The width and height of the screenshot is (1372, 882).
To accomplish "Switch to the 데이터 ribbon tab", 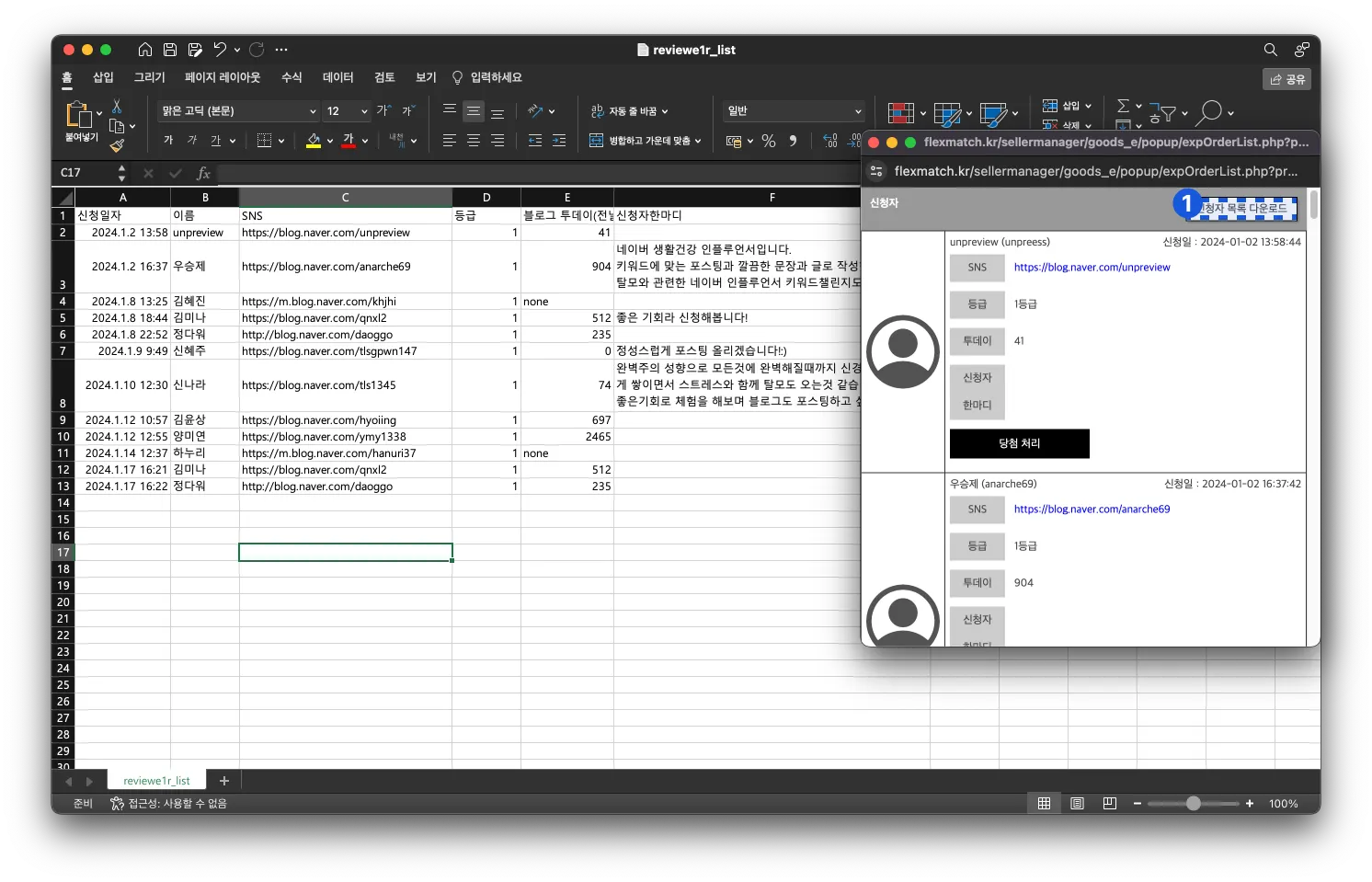I will coord(337,77).
